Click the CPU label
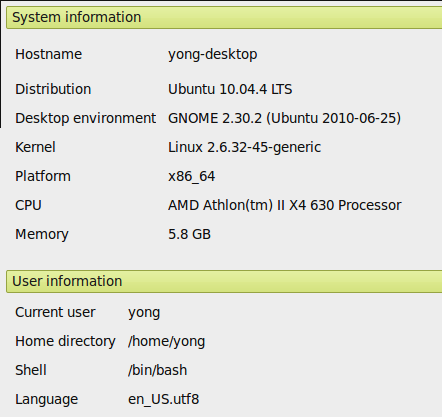 click(x=28, y=205)
